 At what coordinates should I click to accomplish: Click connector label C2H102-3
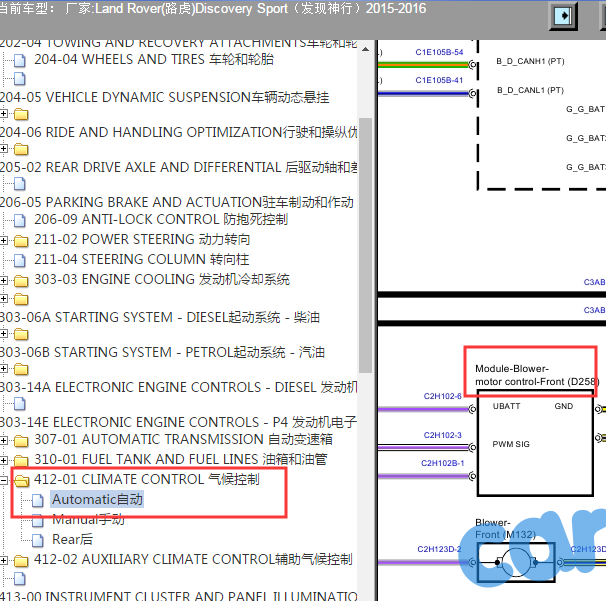[x=443, y=435]
